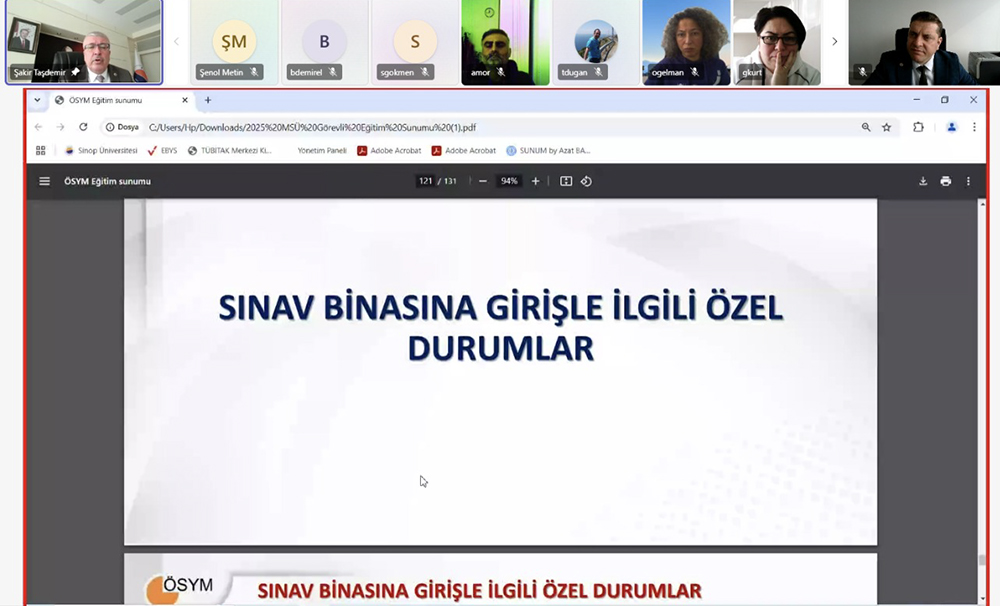Select Şenol Metin's participant thumbnail
This screenshot has height=606, width=1000.
pyautogui.click(x=234, y=43)
